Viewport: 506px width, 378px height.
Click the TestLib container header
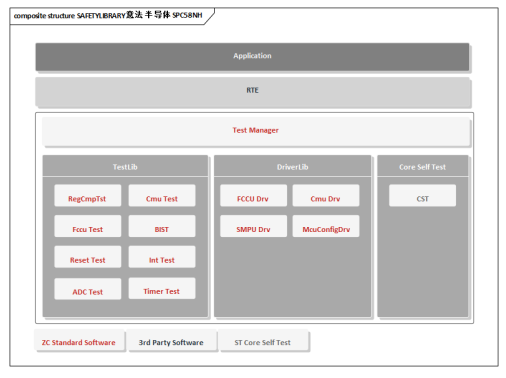[x=125, y=166]
